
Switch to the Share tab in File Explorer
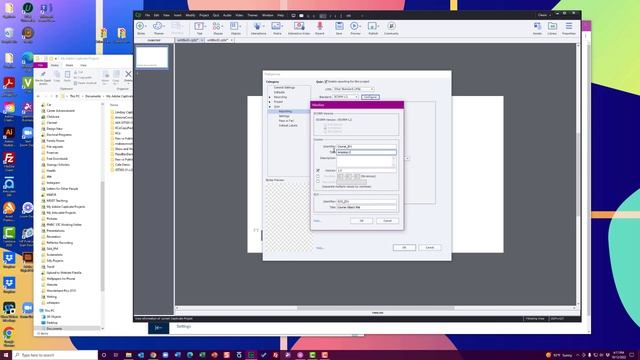tap(69, 65)
